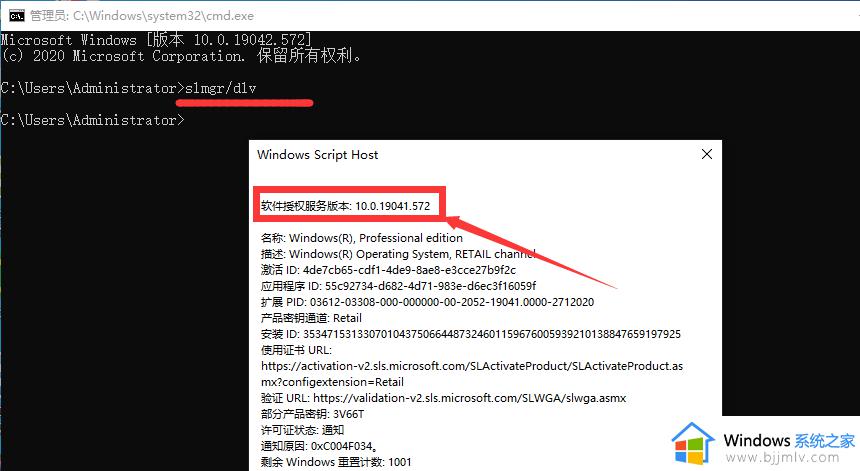Click the empty C:\Users\Administrator> prompt
Viewport: 860px width, 471px height.
click(92, 120)
